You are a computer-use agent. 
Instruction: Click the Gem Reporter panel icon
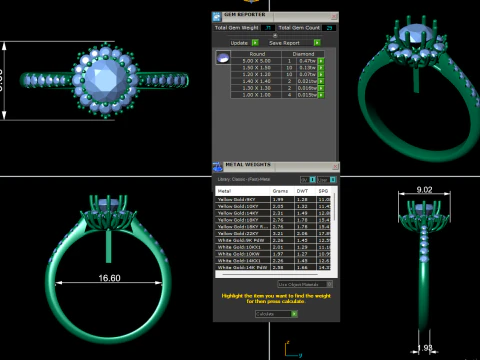coord(217,16)
